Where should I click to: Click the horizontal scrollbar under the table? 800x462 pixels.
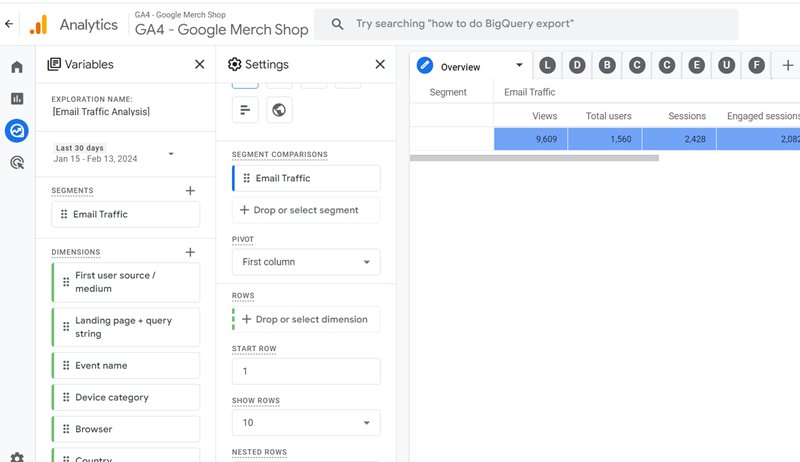click(x=534, y=158)
